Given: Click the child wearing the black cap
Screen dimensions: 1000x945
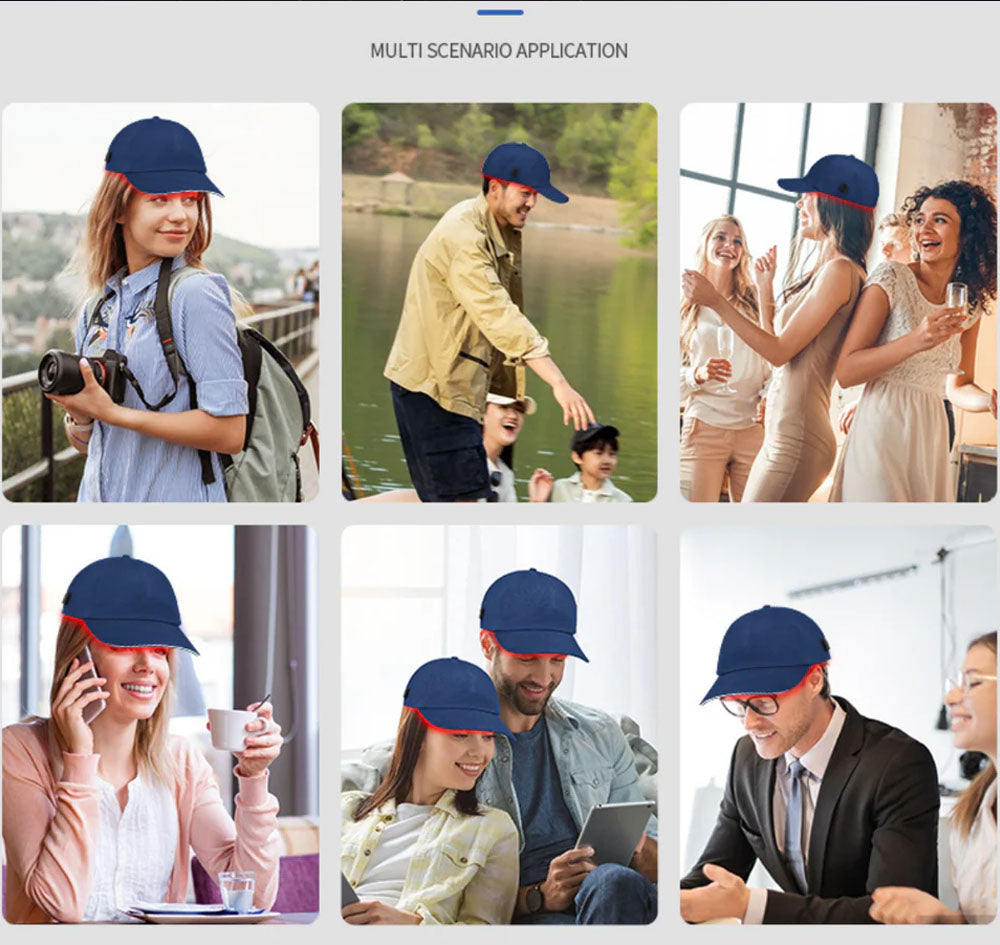Looking at the screenshot, I should (x=593, y=462).
